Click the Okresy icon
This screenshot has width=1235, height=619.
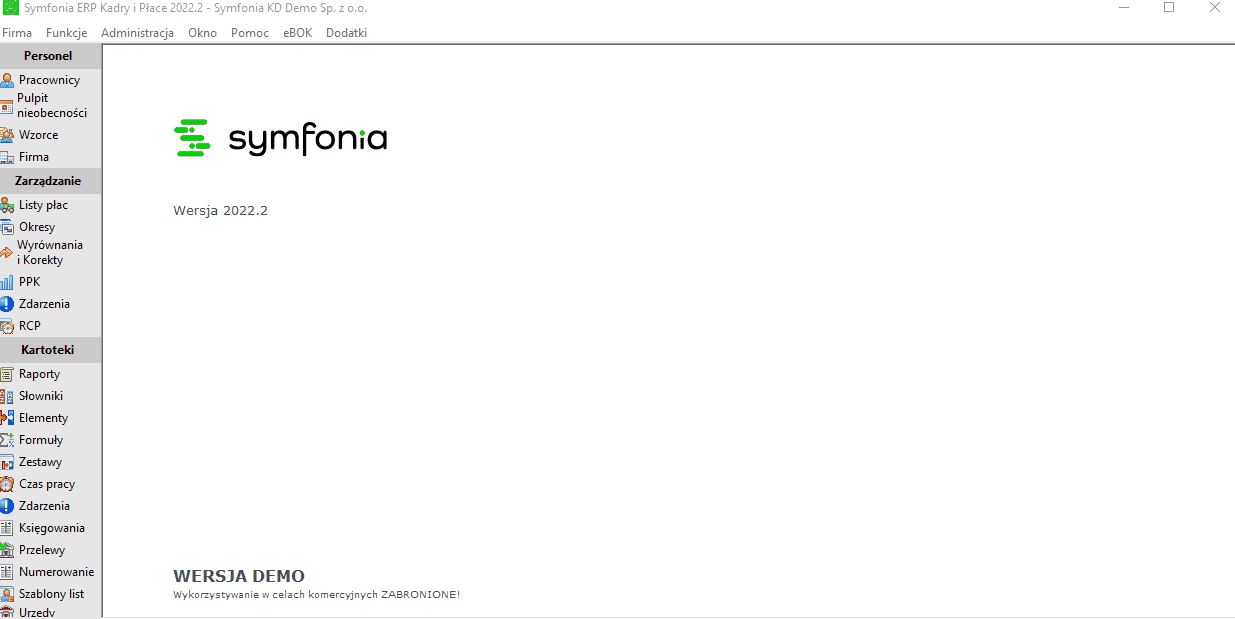tap(7, 227)
